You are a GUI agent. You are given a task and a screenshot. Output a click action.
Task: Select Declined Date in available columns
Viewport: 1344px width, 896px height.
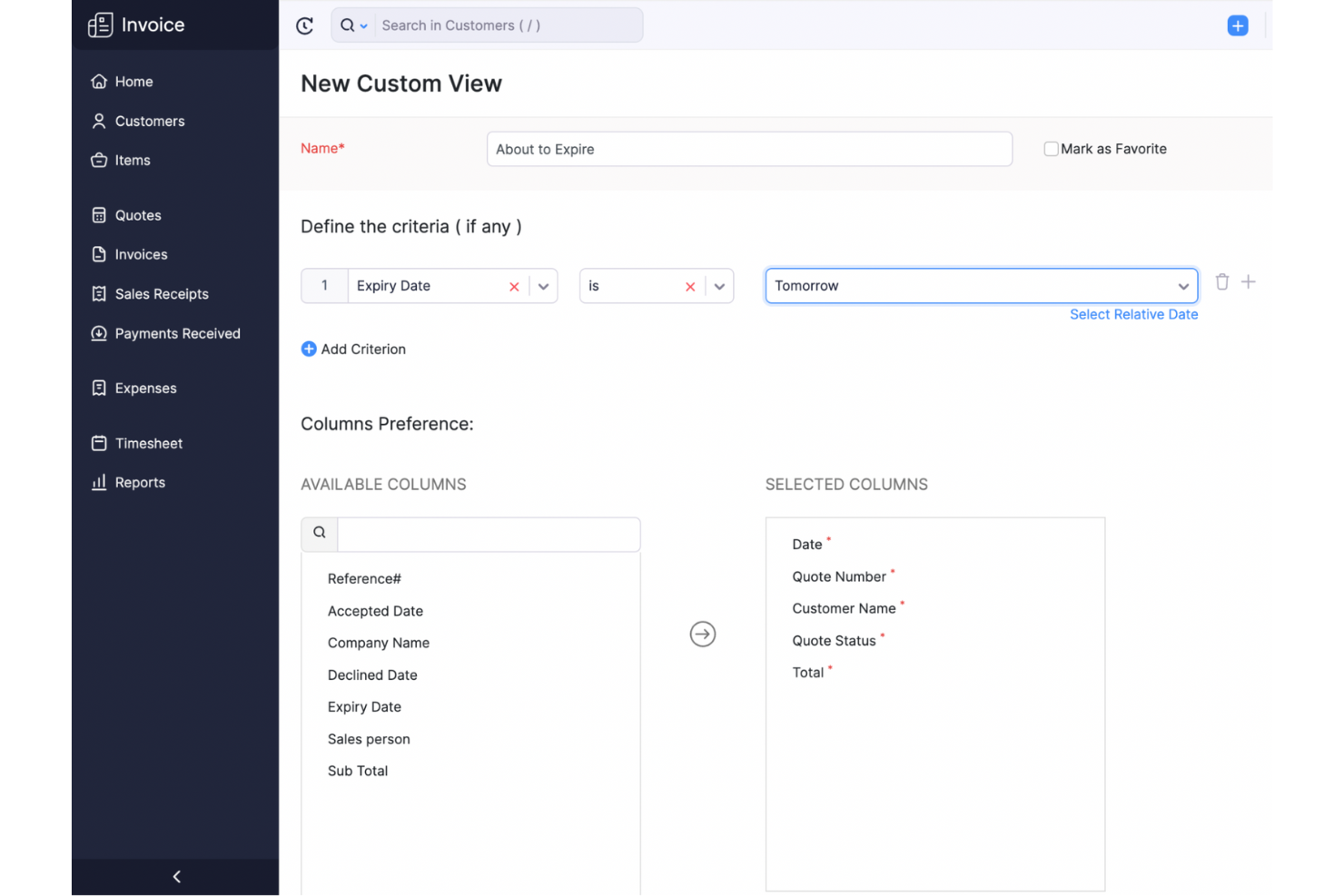pos(372,674)
